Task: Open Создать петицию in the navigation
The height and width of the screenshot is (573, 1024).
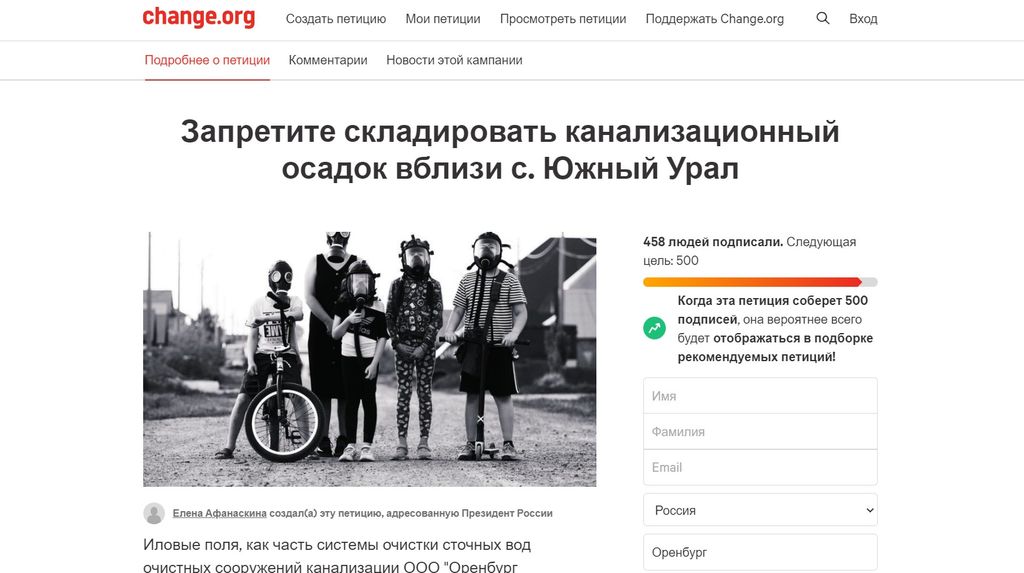Action: coord(336,19)
